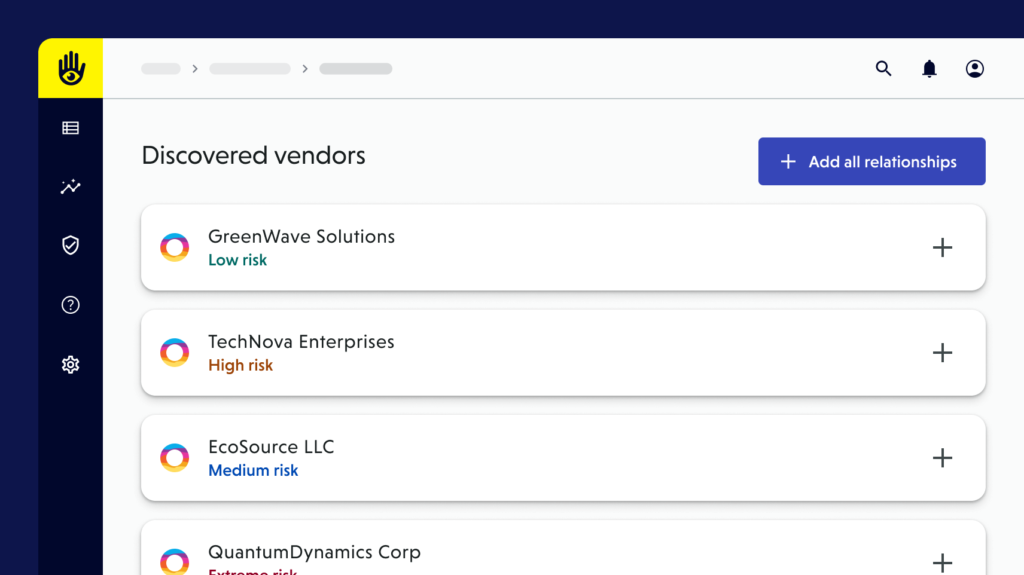
Task: Open notifications bell icon
Action: [929, 69]
